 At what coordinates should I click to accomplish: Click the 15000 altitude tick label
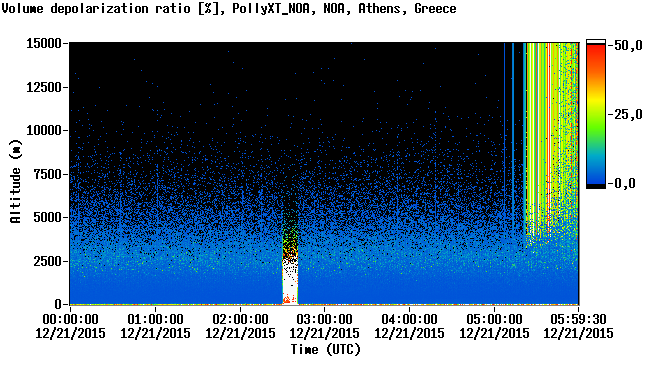click(x=44, y=43)
